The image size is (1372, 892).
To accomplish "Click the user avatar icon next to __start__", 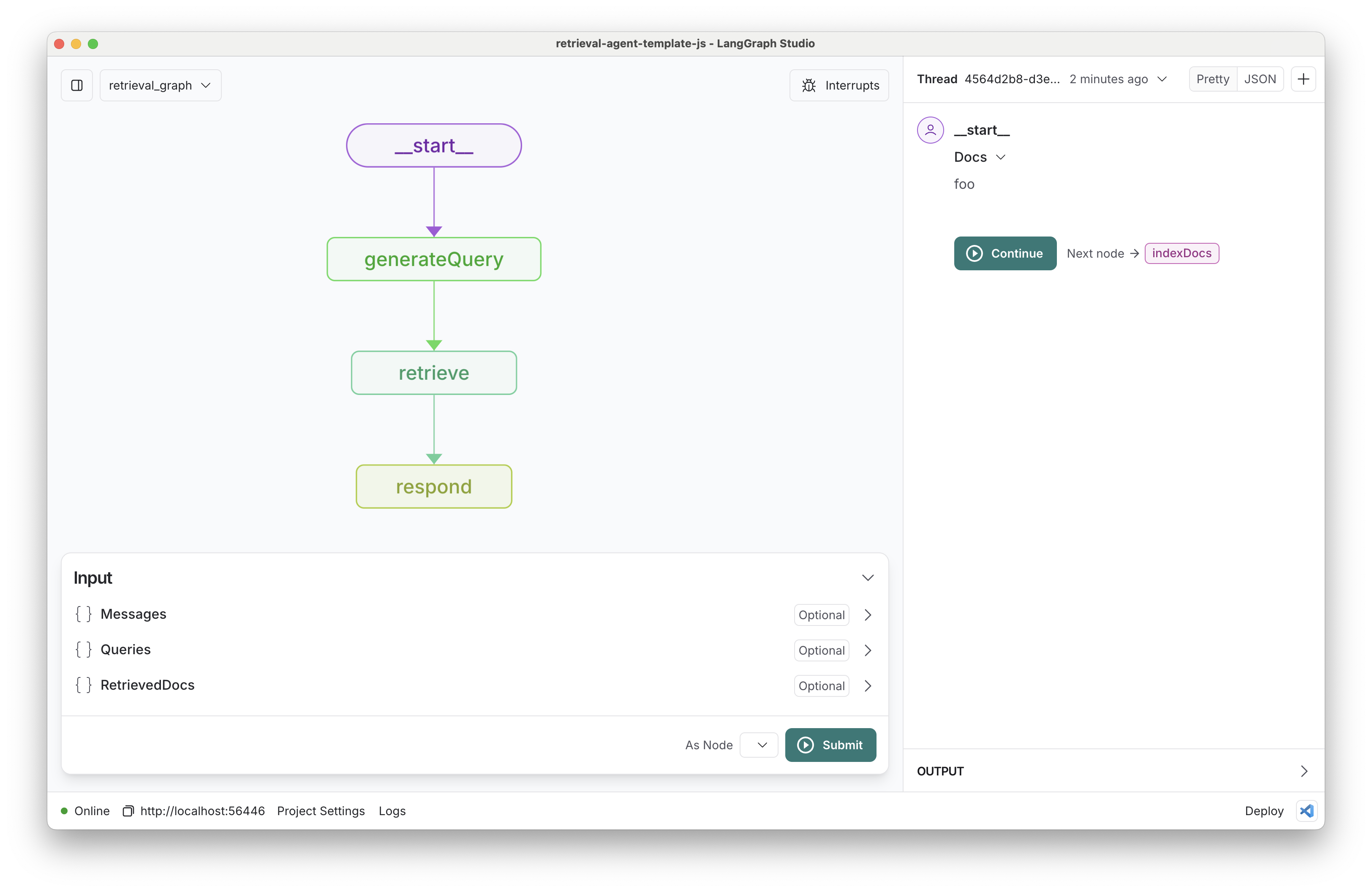I will 930,130.
